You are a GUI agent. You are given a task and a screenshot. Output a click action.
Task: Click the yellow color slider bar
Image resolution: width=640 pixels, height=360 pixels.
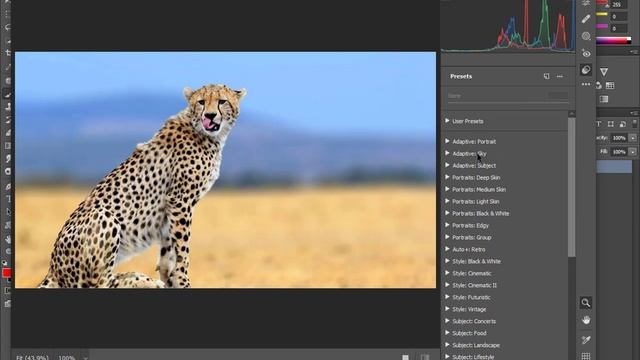pyautogui.click(x=602, y=14)
